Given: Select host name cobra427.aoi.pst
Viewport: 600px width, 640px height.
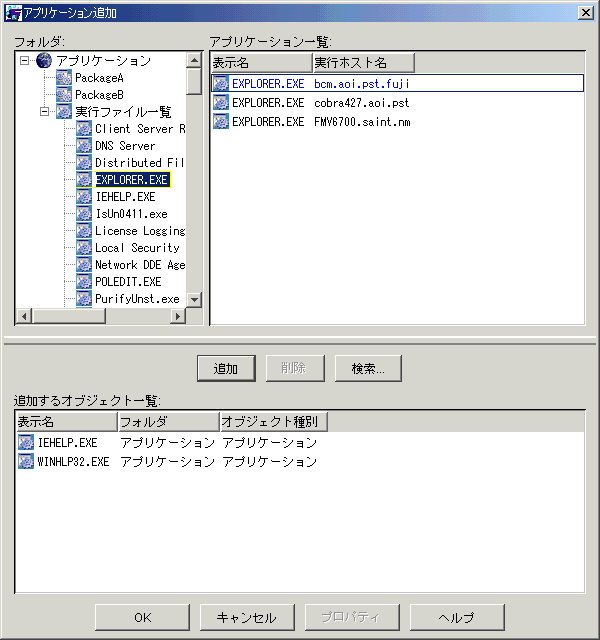Looking at the screenshot, I should (362, 103).
